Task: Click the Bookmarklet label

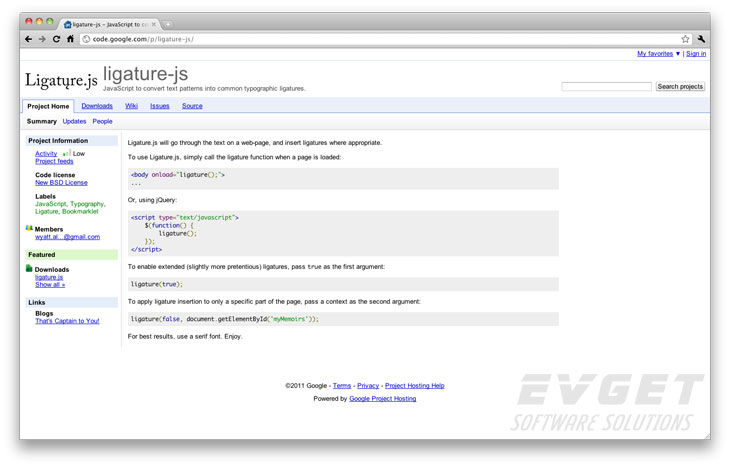Action: pos(80,211)
